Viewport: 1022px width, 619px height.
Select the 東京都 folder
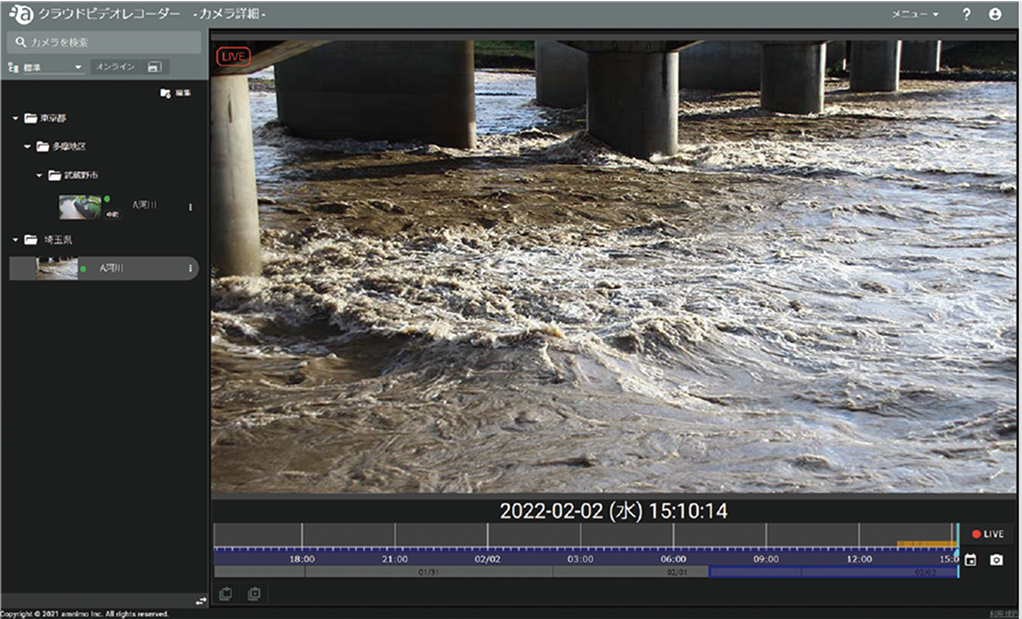coord(46,118)
